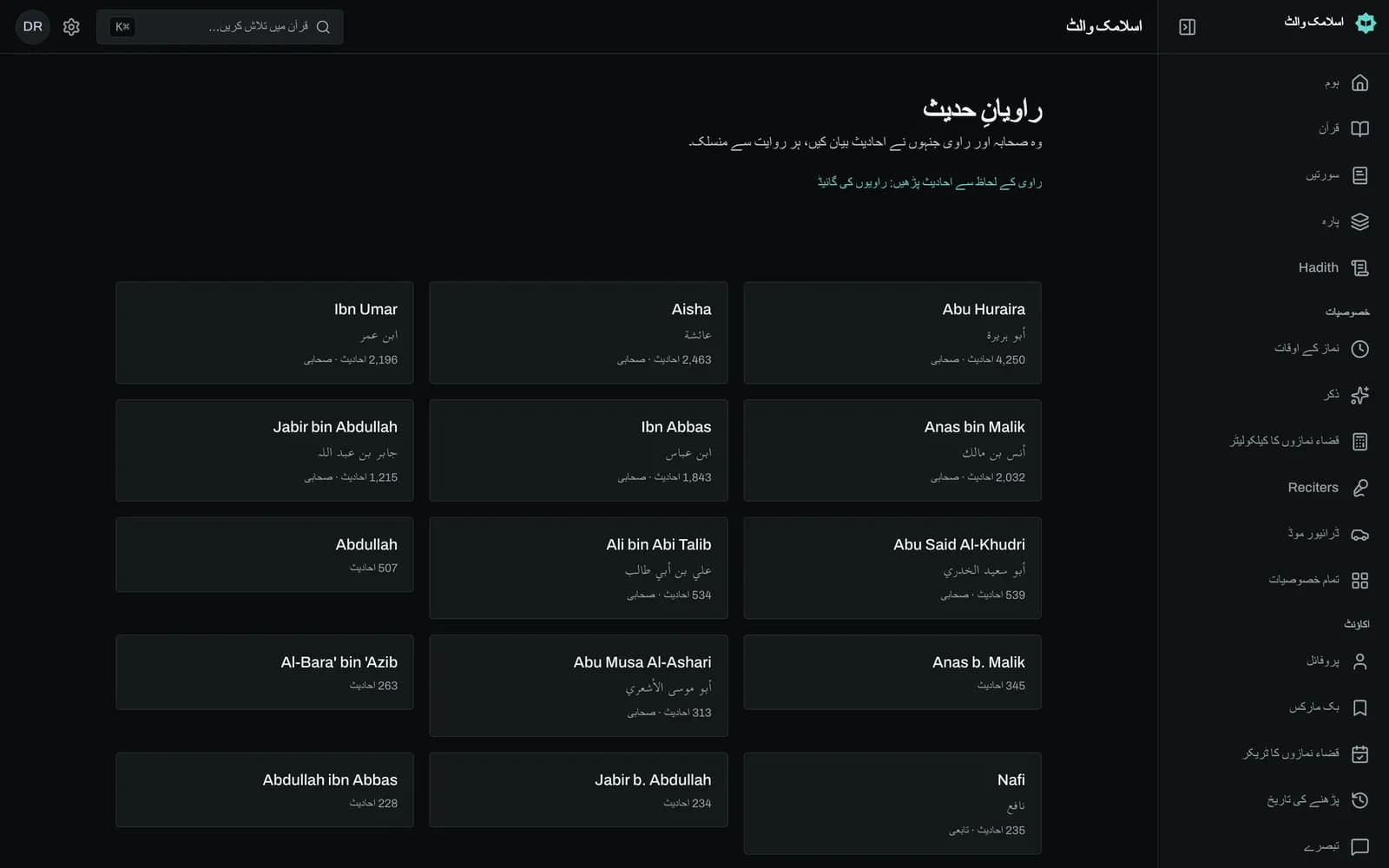Open the Quran book icon

click(1359, 128)
